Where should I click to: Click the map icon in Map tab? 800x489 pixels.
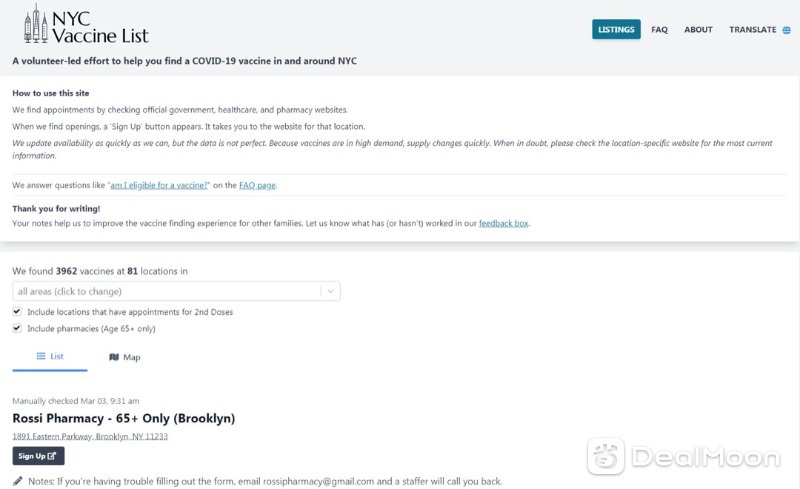tap(114, 357)
